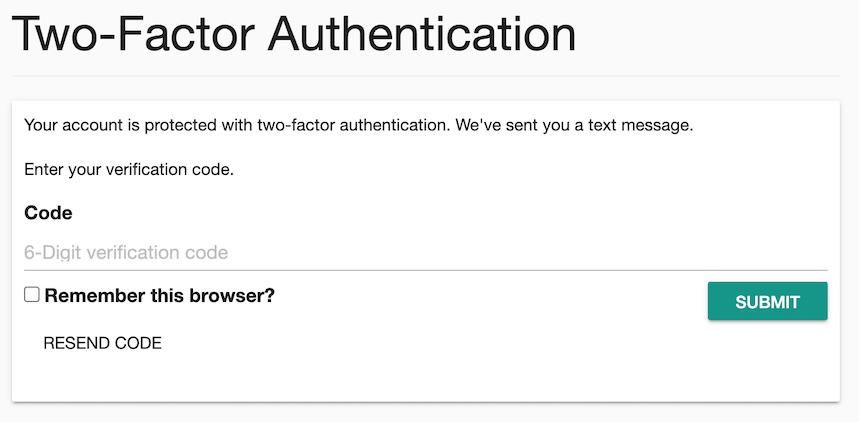This screenshot has width=859, height=422.
Task: Focus the 6-Digit verification code field
Action: point(425,253)
